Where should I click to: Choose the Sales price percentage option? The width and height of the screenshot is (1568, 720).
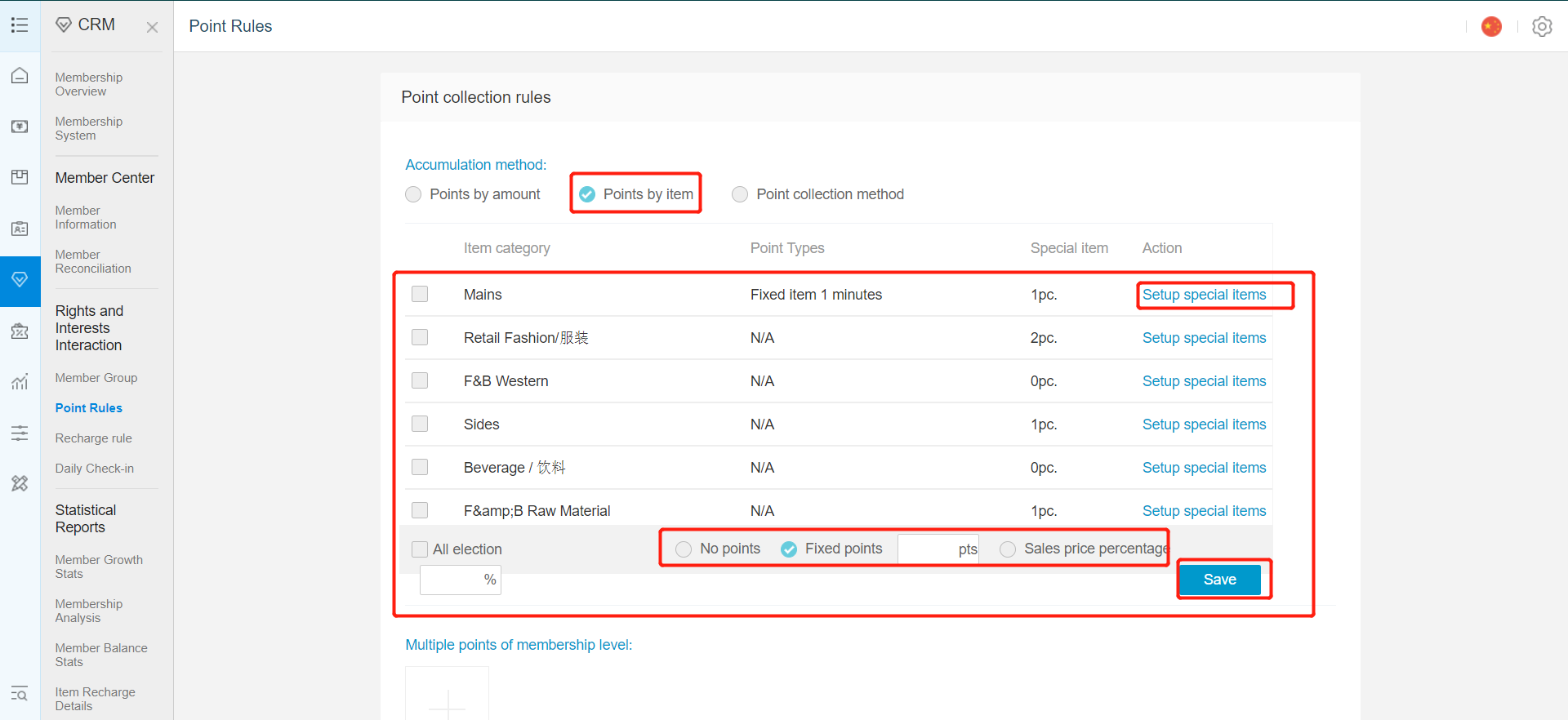[x=1008, y=549]
